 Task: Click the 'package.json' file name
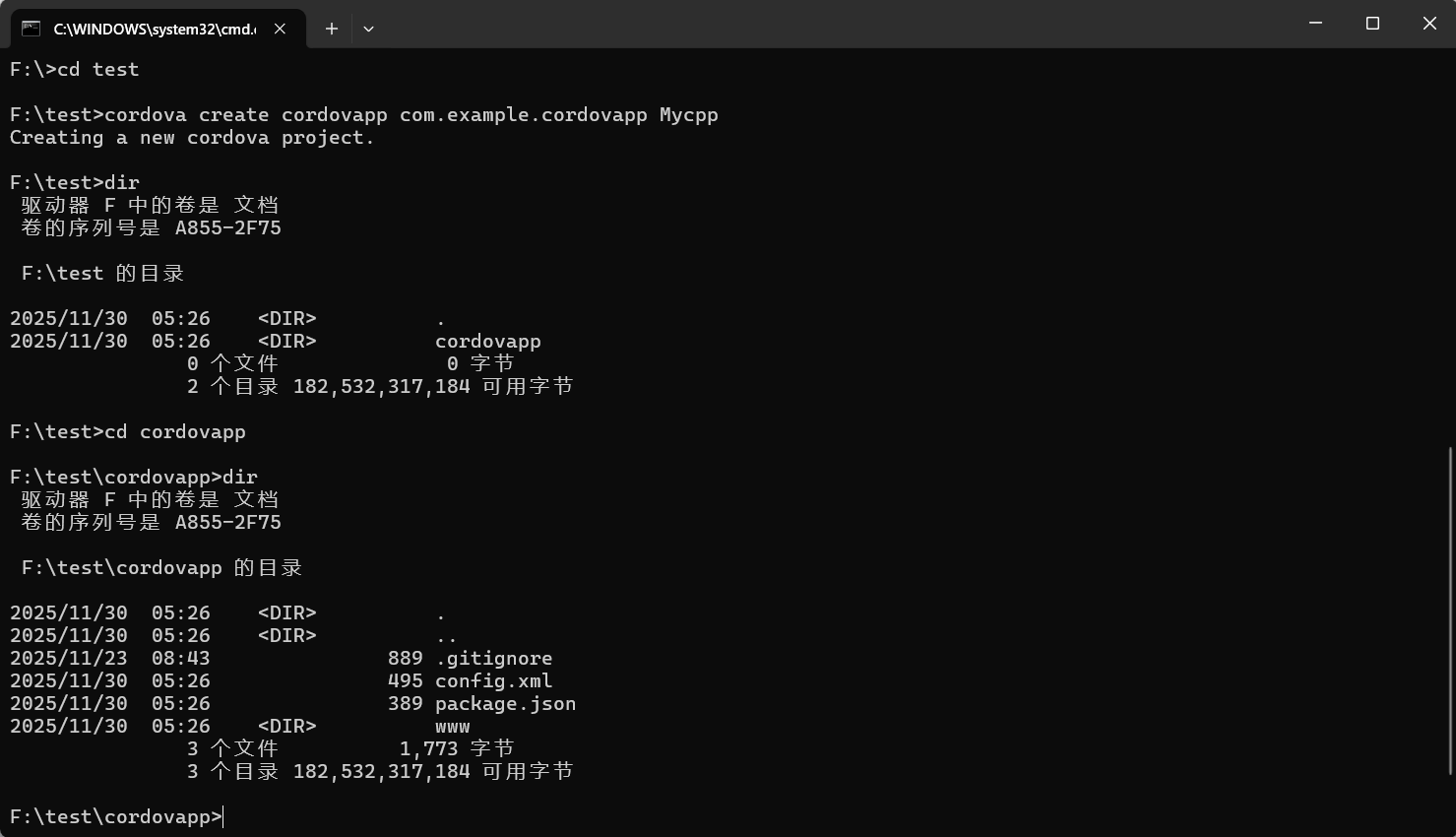pos(506,703)
